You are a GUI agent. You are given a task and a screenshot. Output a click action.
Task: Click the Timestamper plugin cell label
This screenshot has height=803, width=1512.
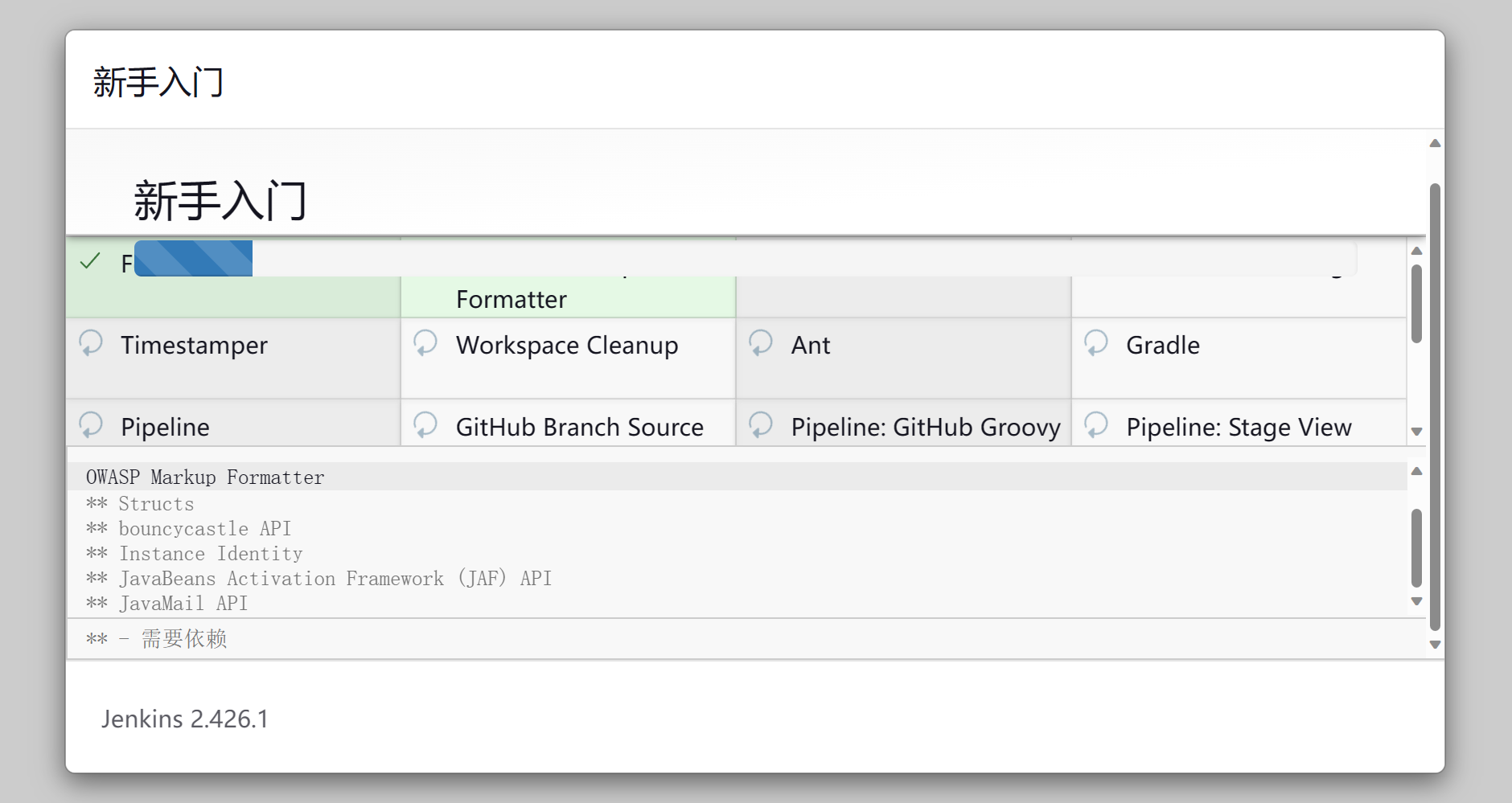coord(194,346)
